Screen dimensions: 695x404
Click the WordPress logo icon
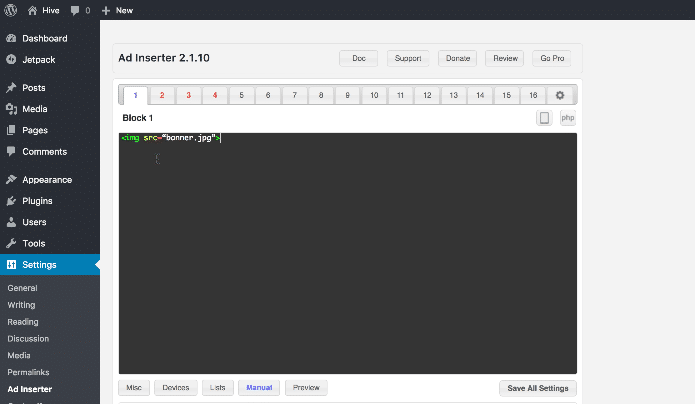click(x=11, y=10)
